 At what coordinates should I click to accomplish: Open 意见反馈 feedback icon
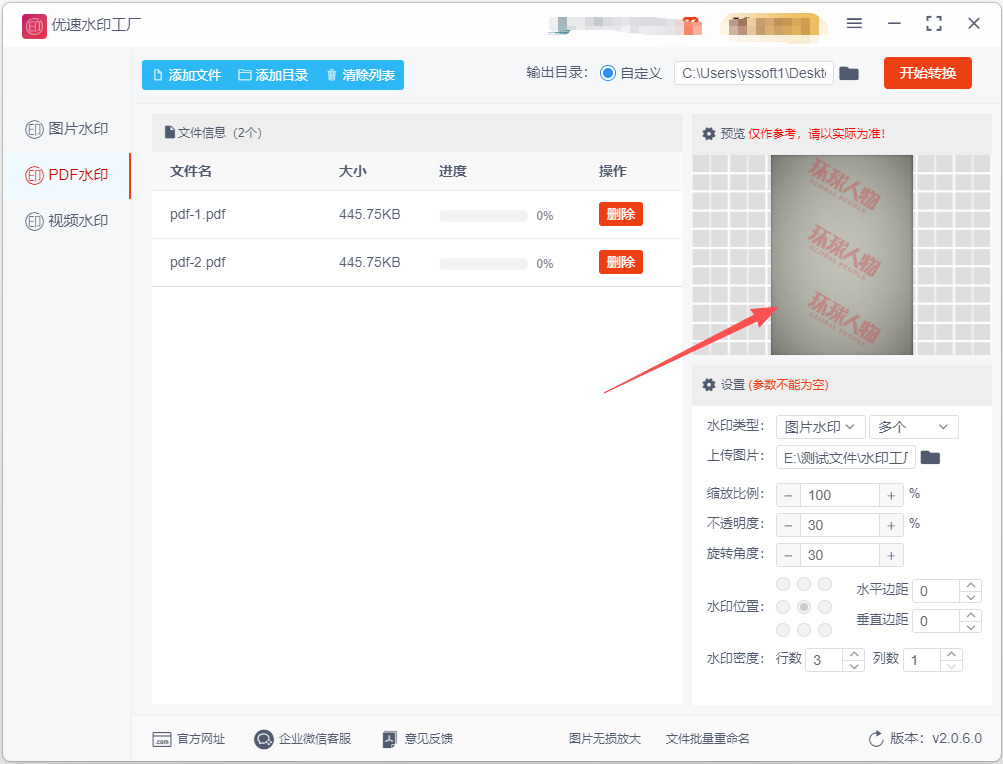[x=389, y=739]
